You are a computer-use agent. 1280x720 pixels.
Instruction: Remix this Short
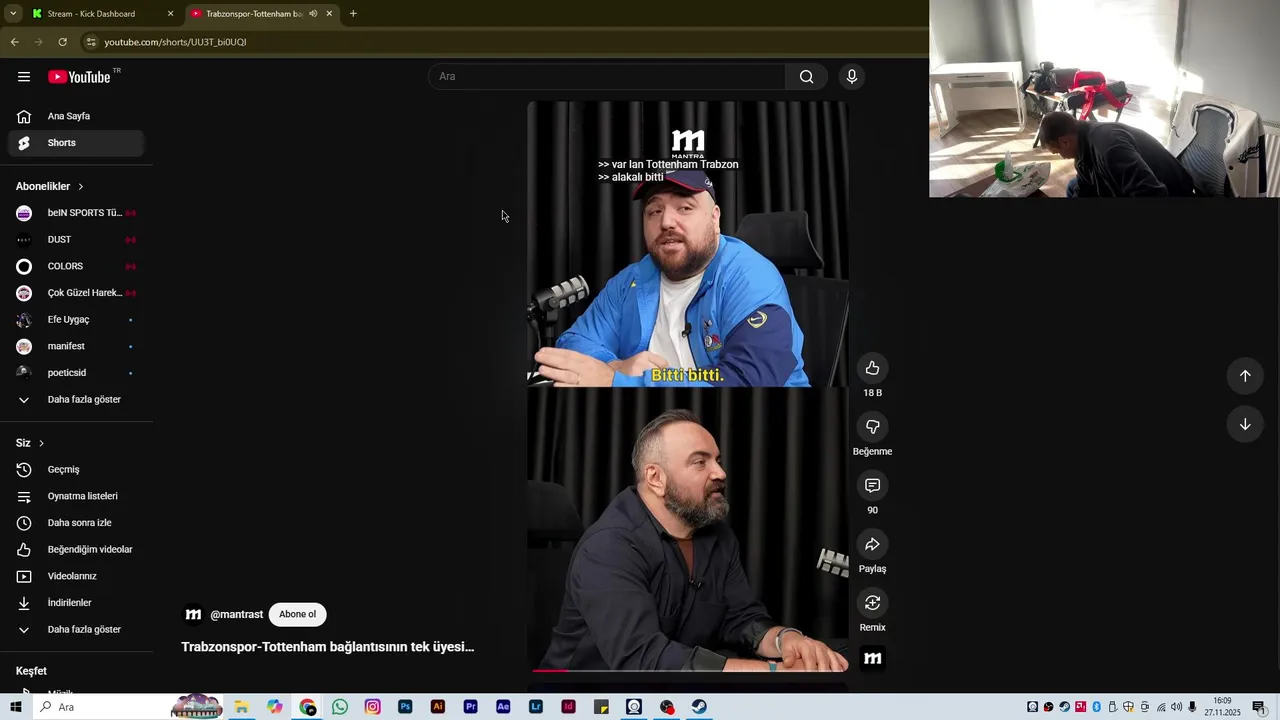point(872,603)
